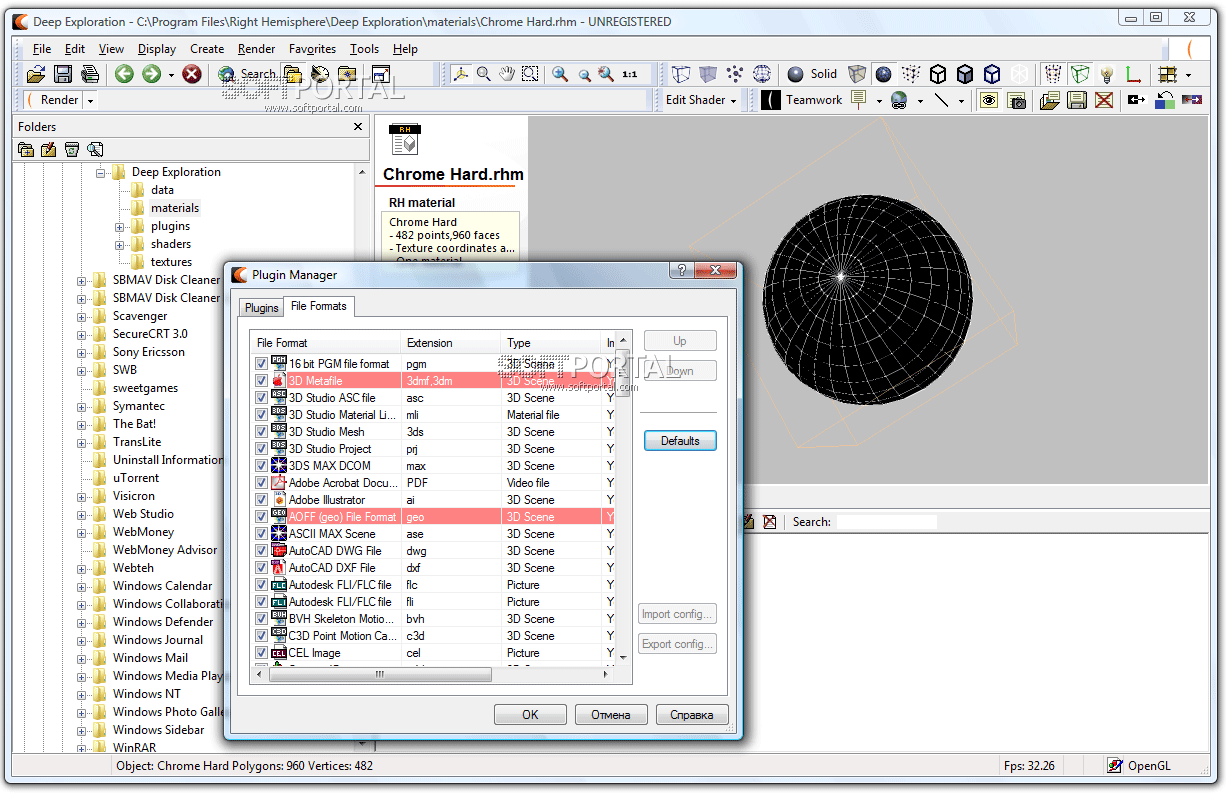This screenshot has height=794, width=1226.
Task: Click the lightbulb lighting icon
Action: pos(1106,74)
